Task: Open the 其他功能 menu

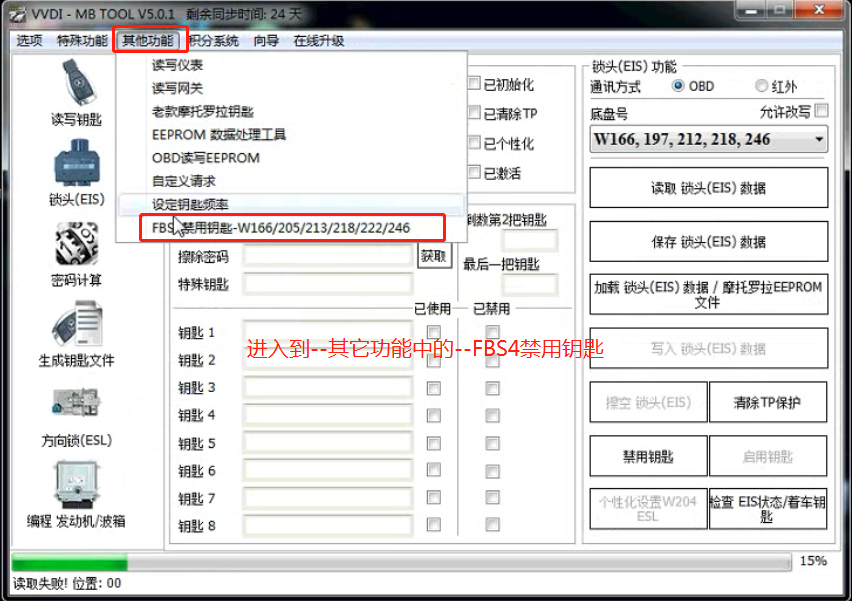Action: coord(148,41)
